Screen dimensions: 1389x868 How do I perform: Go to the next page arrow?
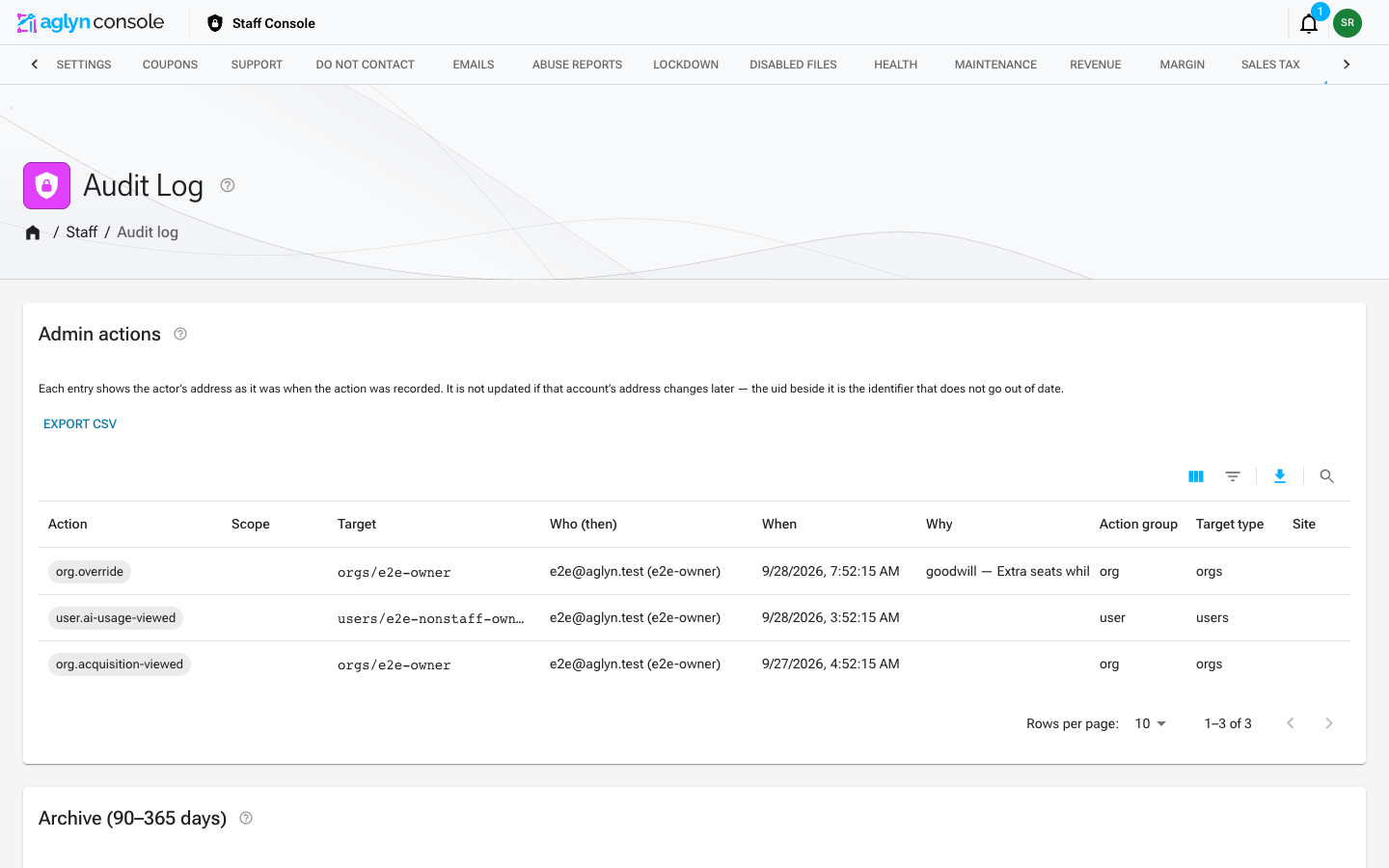pos(1329,723)
